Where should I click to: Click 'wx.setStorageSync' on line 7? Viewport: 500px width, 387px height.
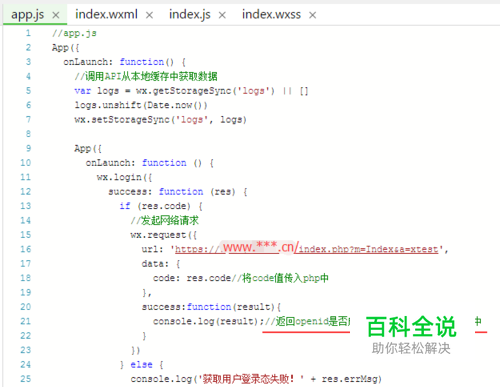point(122,119)
